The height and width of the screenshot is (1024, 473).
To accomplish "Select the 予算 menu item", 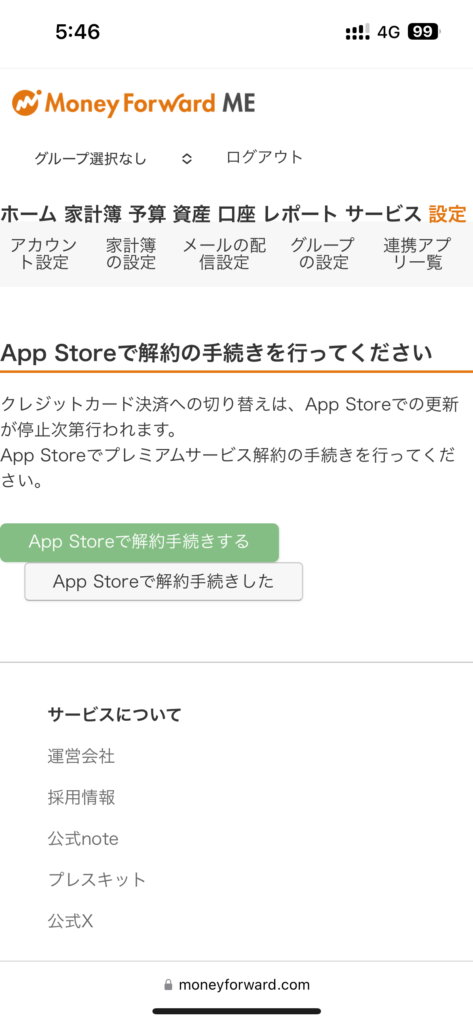I will [x=148, y=214].
